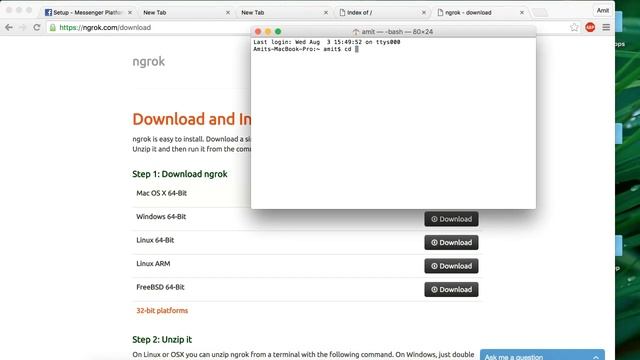Minimize Terminal with yellow button
Screen dimensions: 640x360
268,31
